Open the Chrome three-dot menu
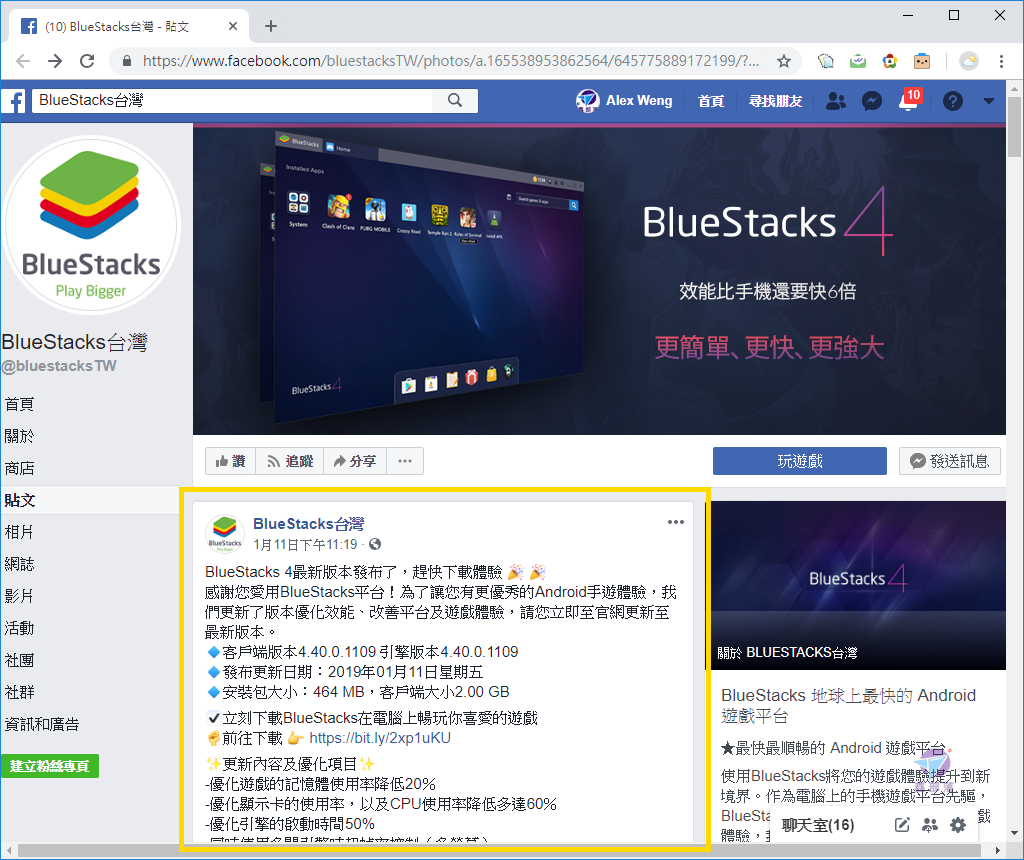1024x860 pixels. [1001, 61]
